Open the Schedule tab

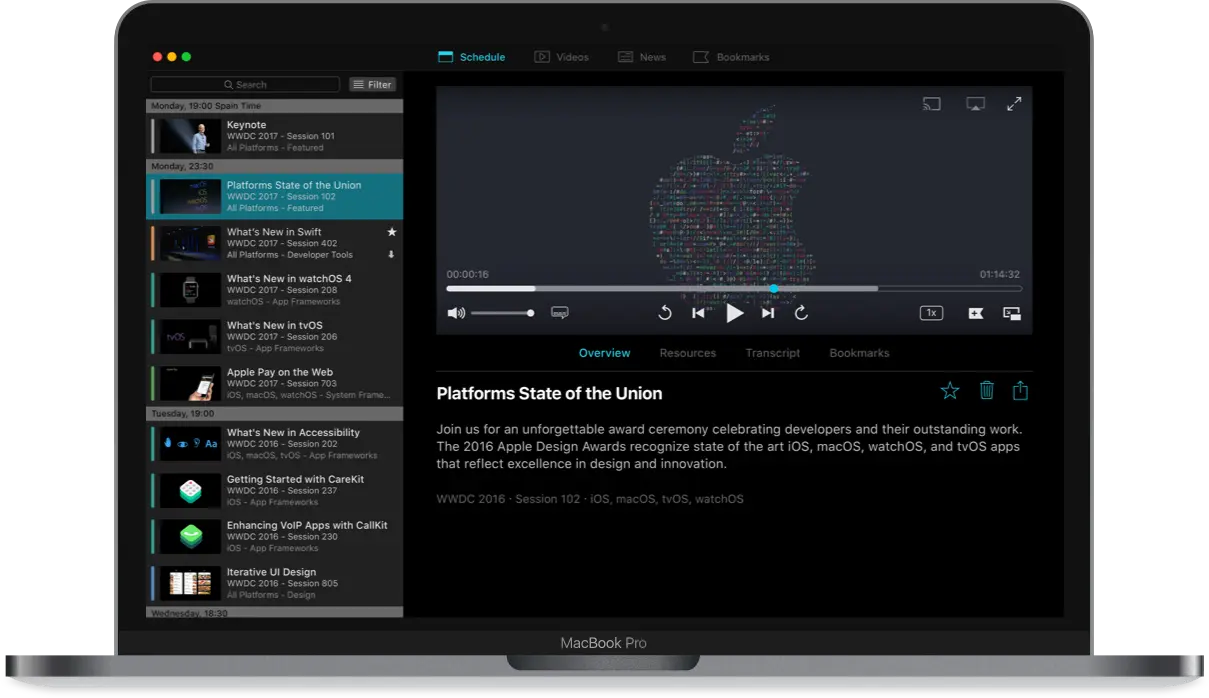pos(472,57)
